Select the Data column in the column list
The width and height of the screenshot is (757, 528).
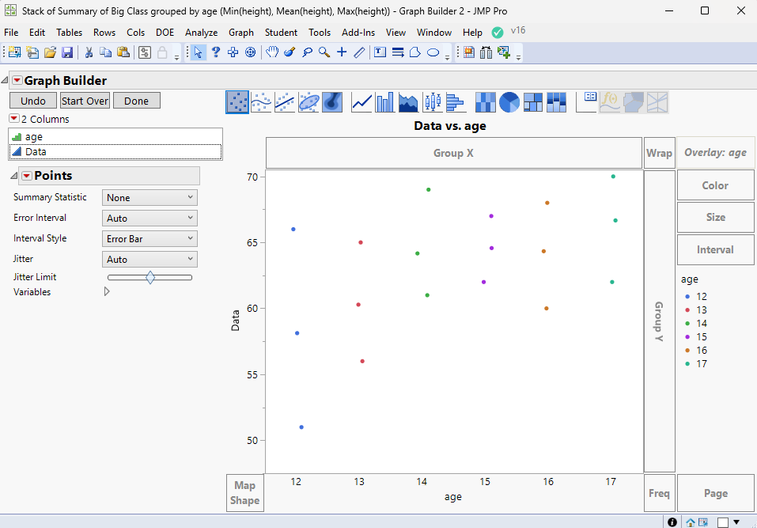tap(115, 152)
